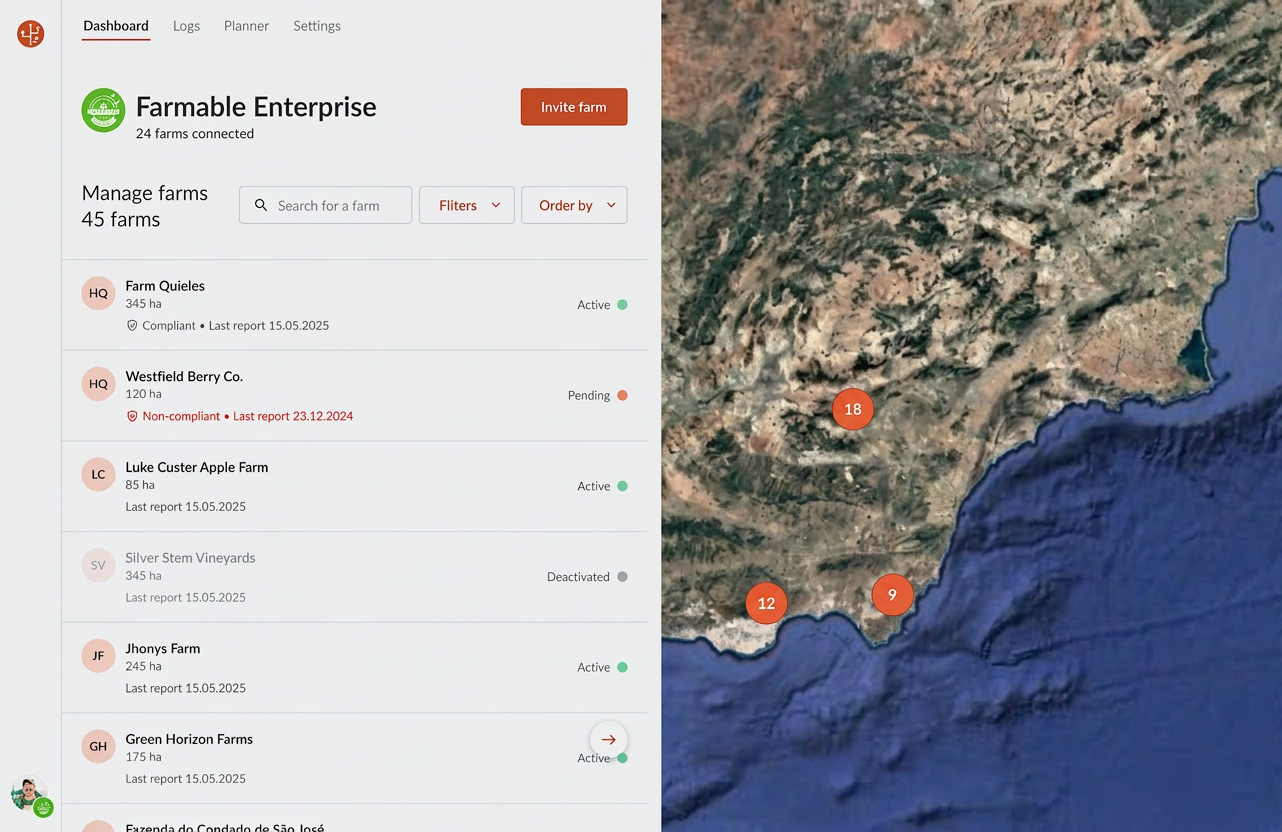1282x832 pixels.
Task: Click the green status dot for Jhonys Farm
Action: 622,667
